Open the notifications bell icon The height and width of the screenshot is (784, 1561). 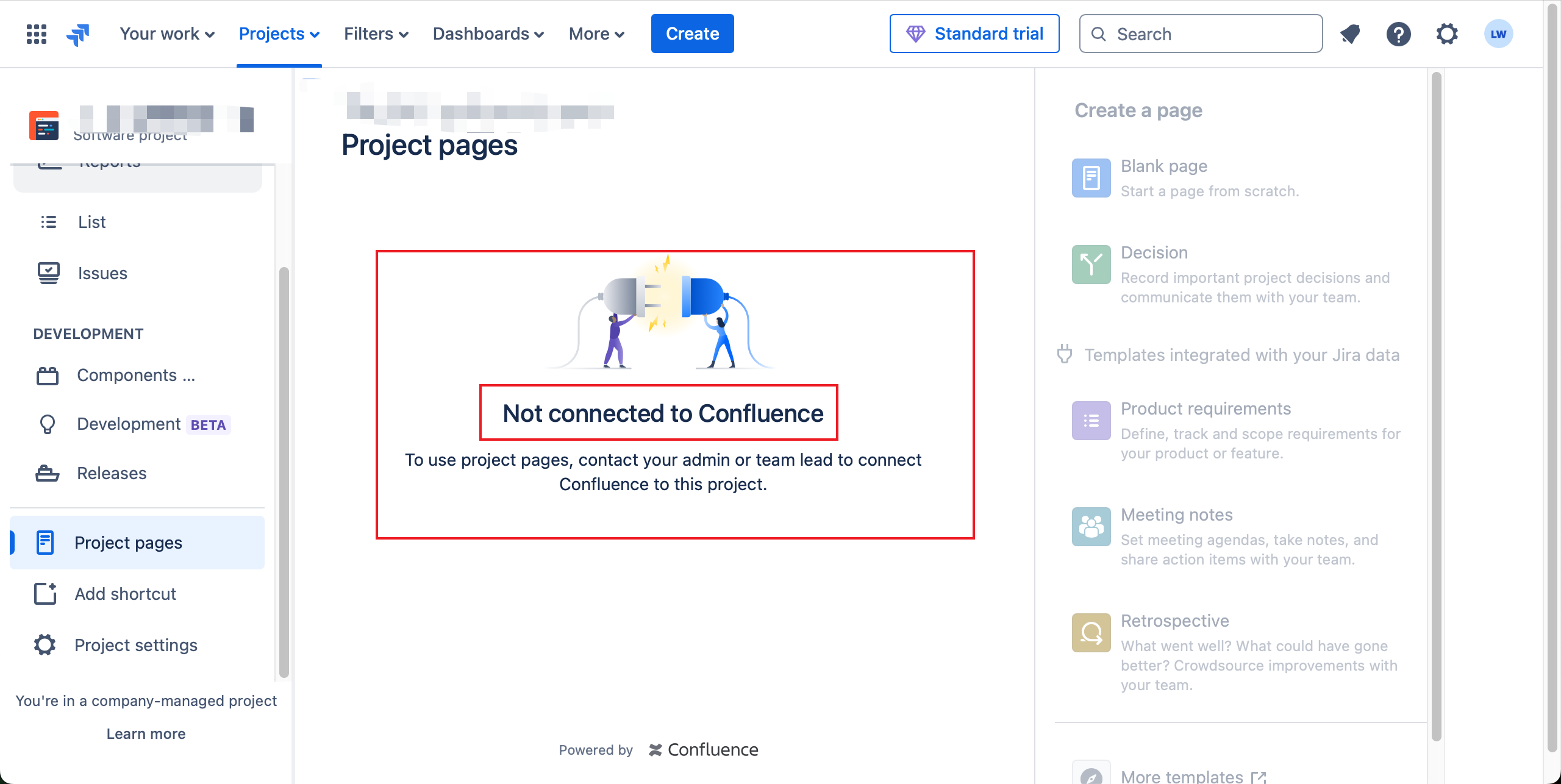[1350, 34]
